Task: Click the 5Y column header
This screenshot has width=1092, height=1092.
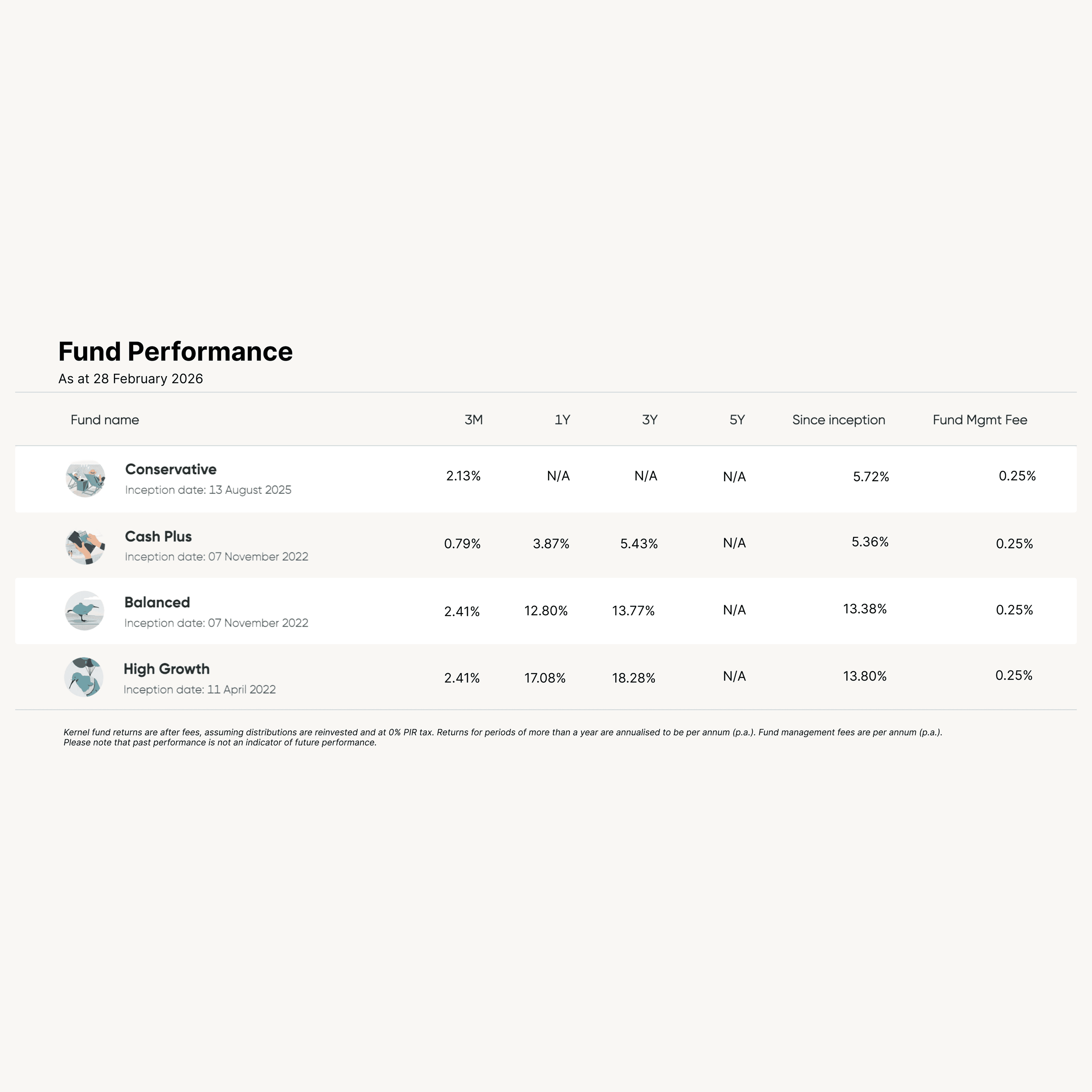Action: pos(737,420)
